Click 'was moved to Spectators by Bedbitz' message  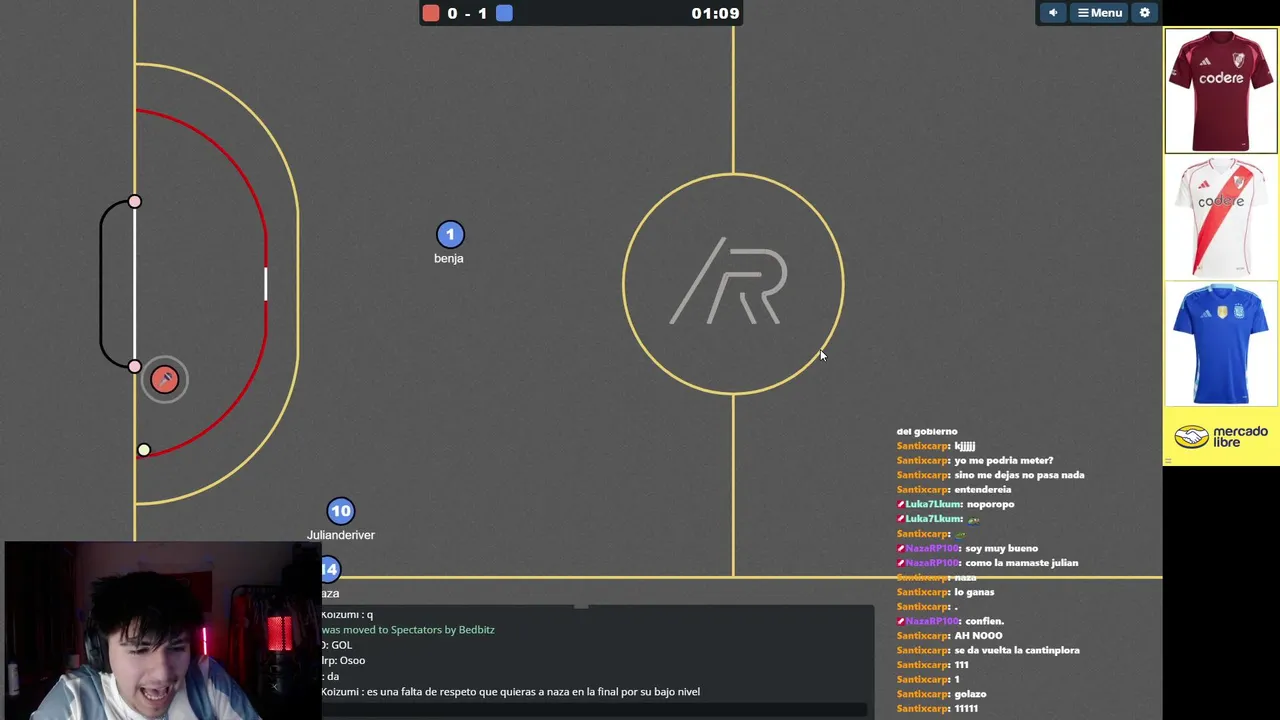(408, 630)
